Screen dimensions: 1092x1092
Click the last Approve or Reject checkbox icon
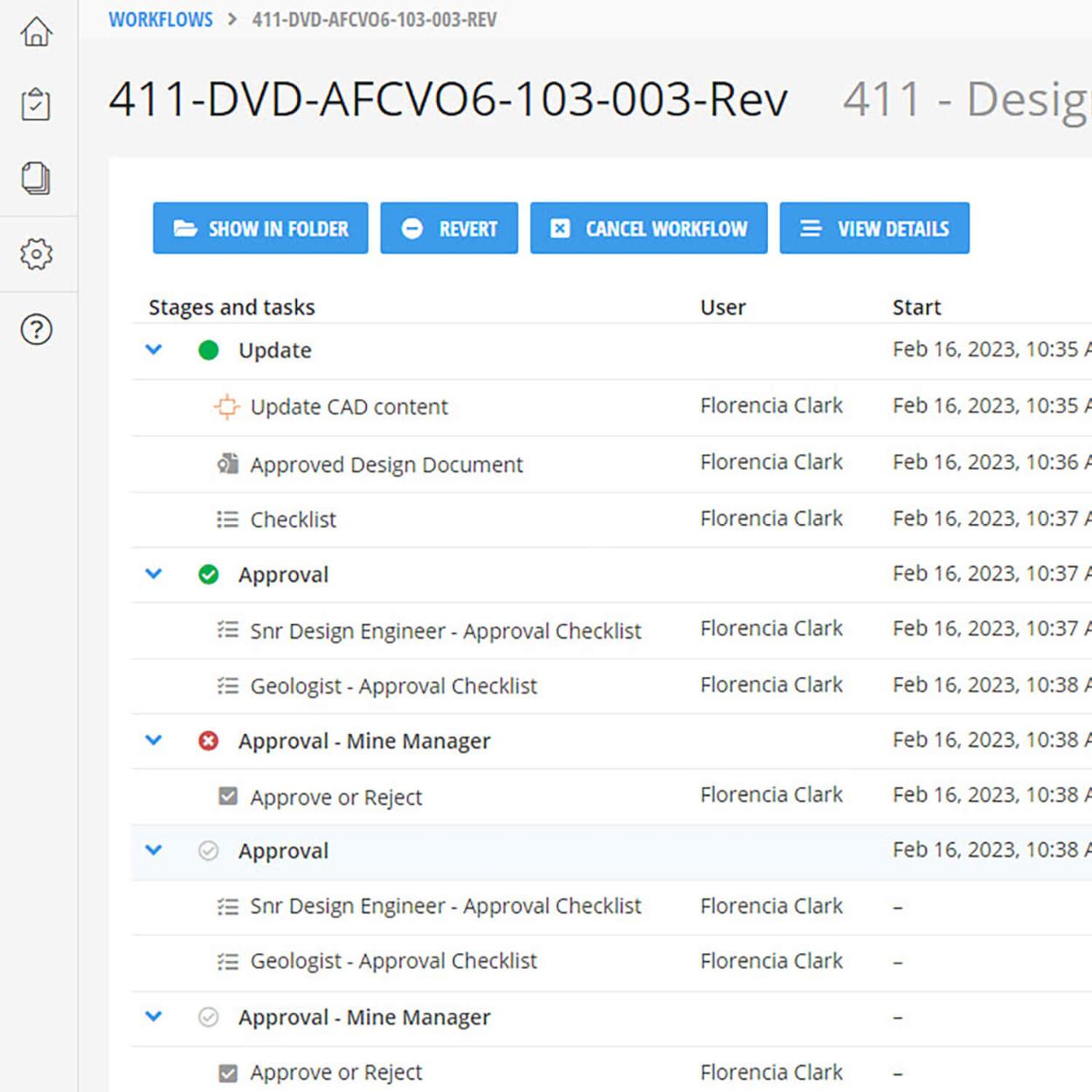click(227, 1073)
